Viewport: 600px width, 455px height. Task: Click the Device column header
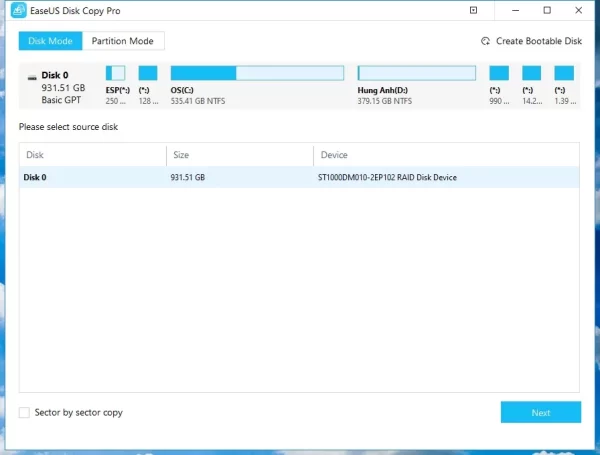pyautogui.click(x=446, y=155)
